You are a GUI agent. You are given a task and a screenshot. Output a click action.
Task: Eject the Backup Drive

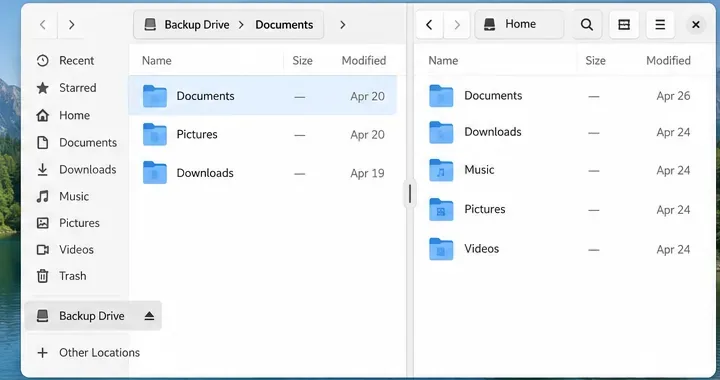pos(149,316)
